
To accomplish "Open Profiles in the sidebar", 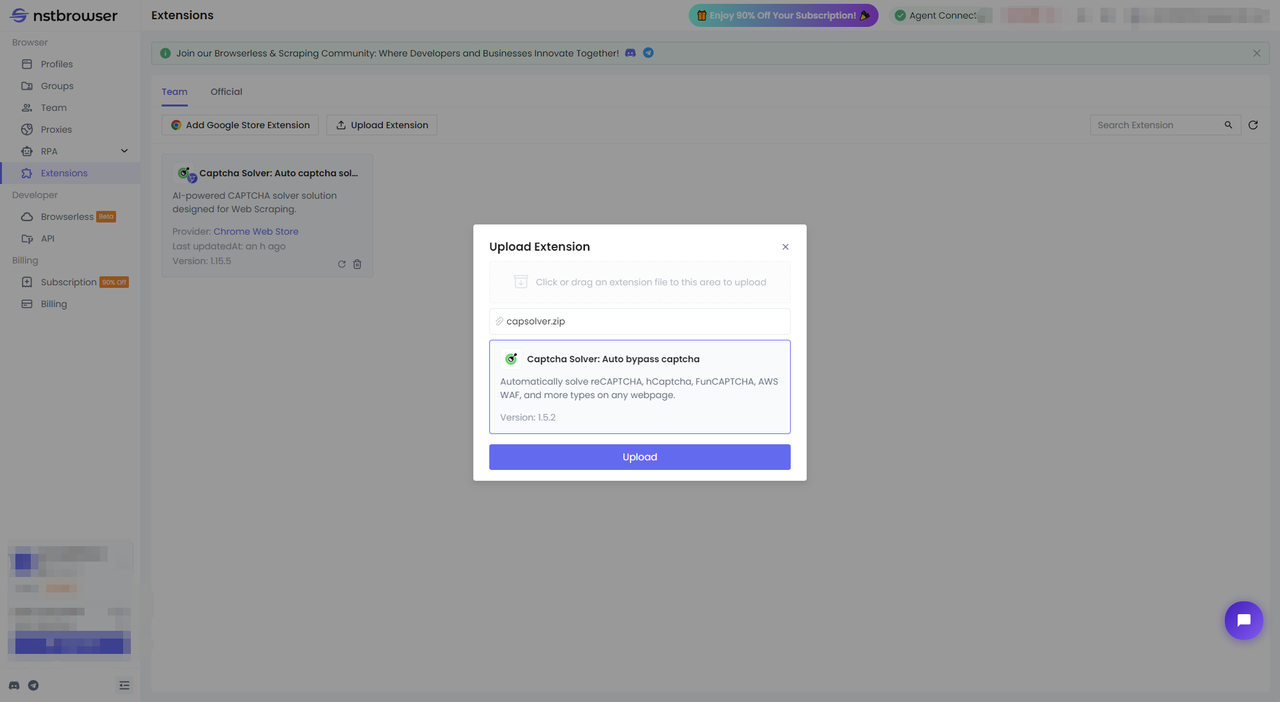I will (x=57, y=64).
